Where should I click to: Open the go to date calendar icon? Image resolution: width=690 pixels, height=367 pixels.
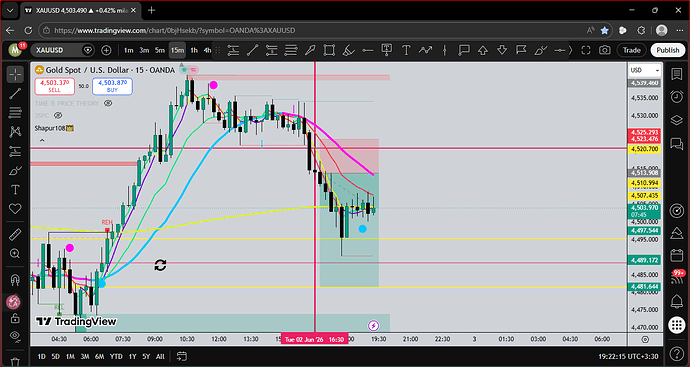(x=181, y=356)
